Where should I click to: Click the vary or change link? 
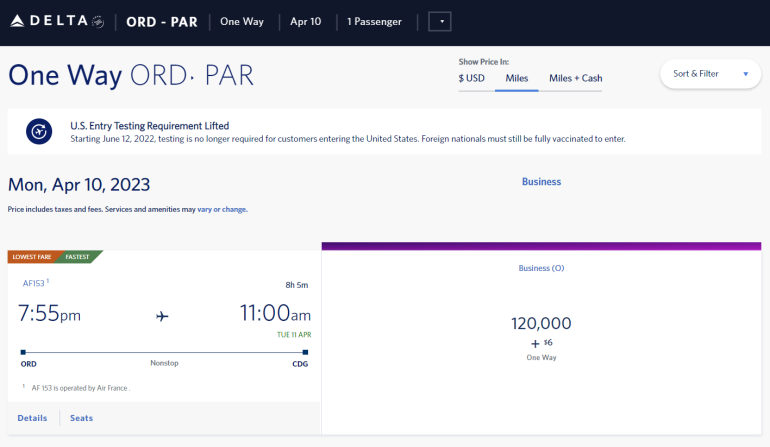point(220,209)
